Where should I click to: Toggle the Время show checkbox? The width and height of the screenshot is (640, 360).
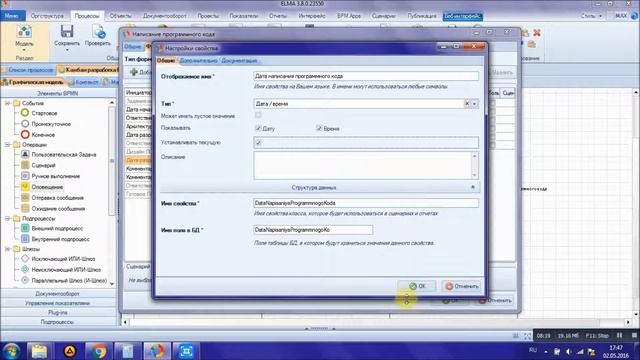[319, 128]
